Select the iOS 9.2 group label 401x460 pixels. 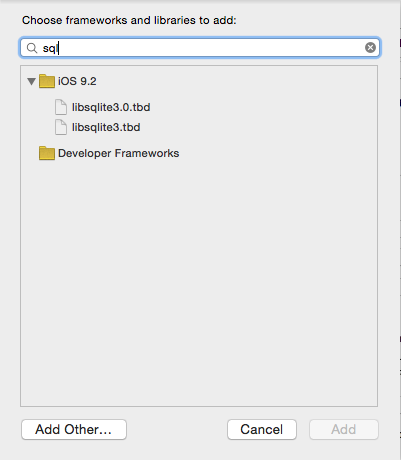pyautogui.click(x=77, y=81)
